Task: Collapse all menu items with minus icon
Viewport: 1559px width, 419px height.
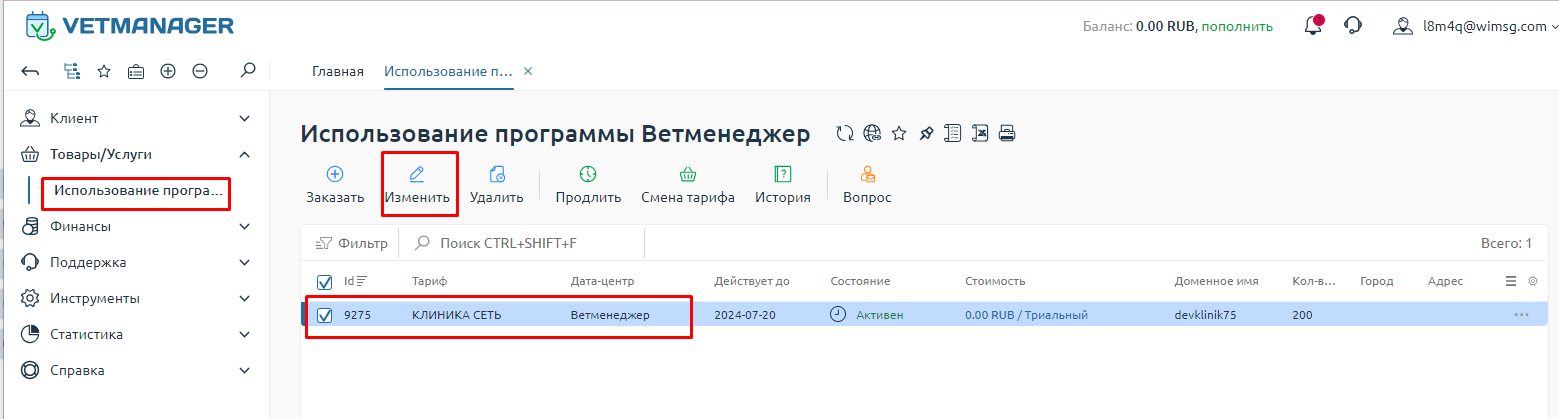Action: [x=200, y=71]
